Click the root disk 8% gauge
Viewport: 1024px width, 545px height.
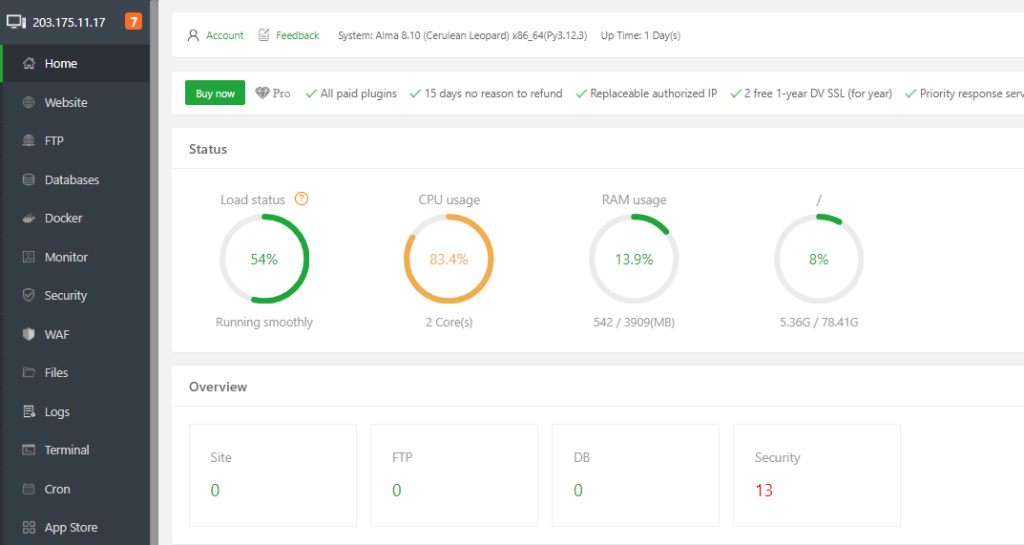[819, 259]
